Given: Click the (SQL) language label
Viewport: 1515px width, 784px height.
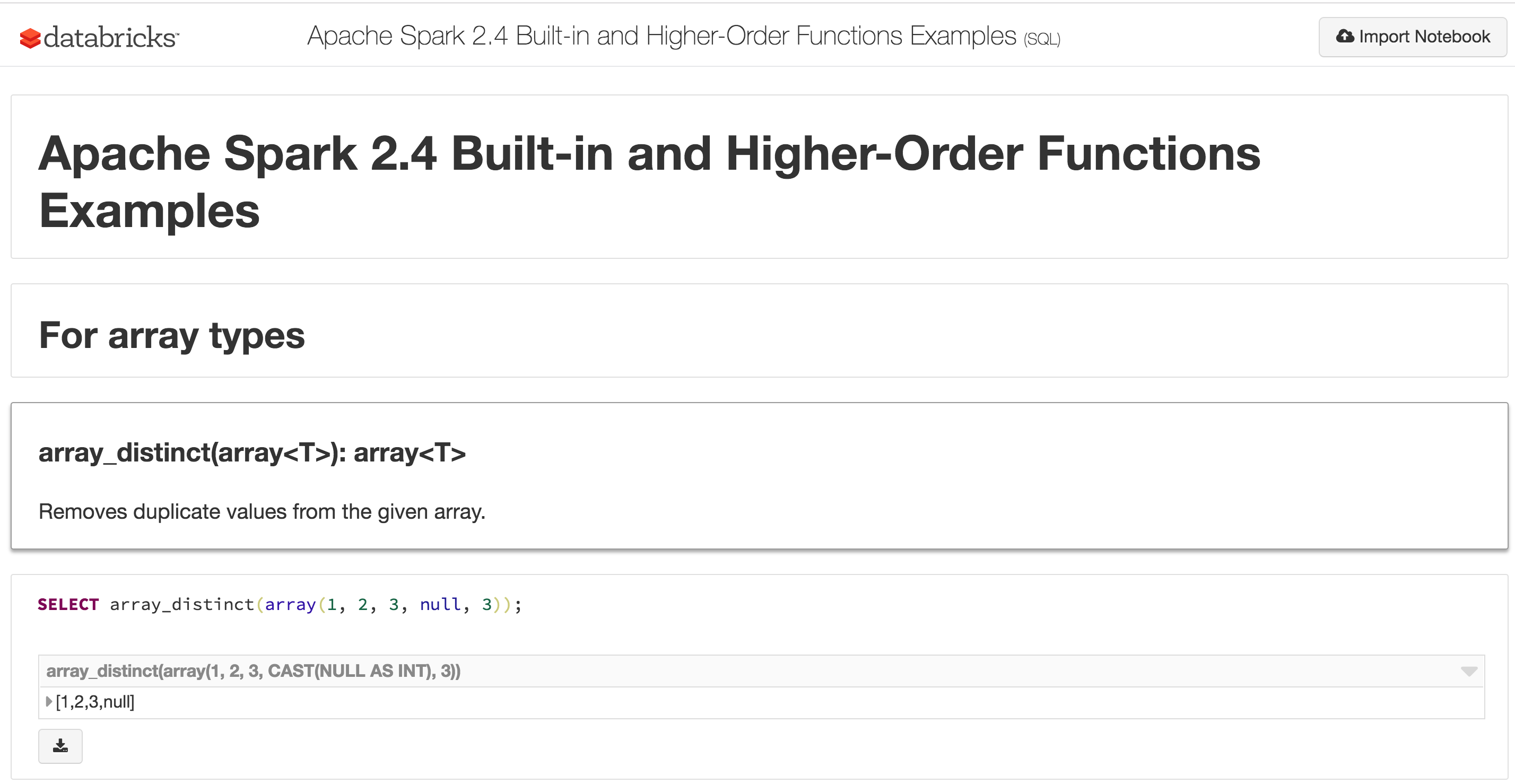Looking at the screenshot, I should tap(1042, 39).
